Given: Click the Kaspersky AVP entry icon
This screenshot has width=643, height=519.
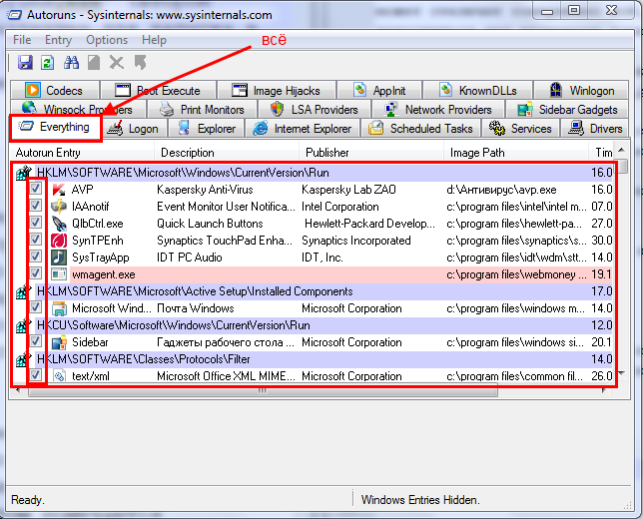Looking at the screenshot, I should (x=59, y=189).
